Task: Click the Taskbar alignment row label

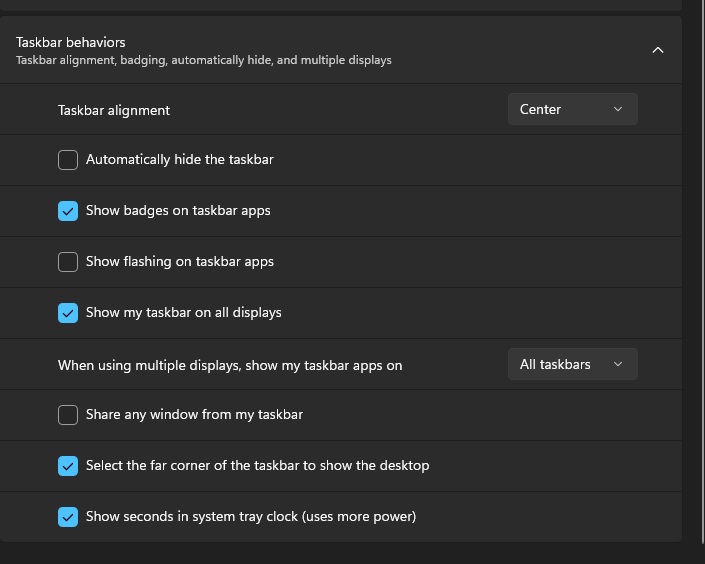Action: [x=114, y=110]
